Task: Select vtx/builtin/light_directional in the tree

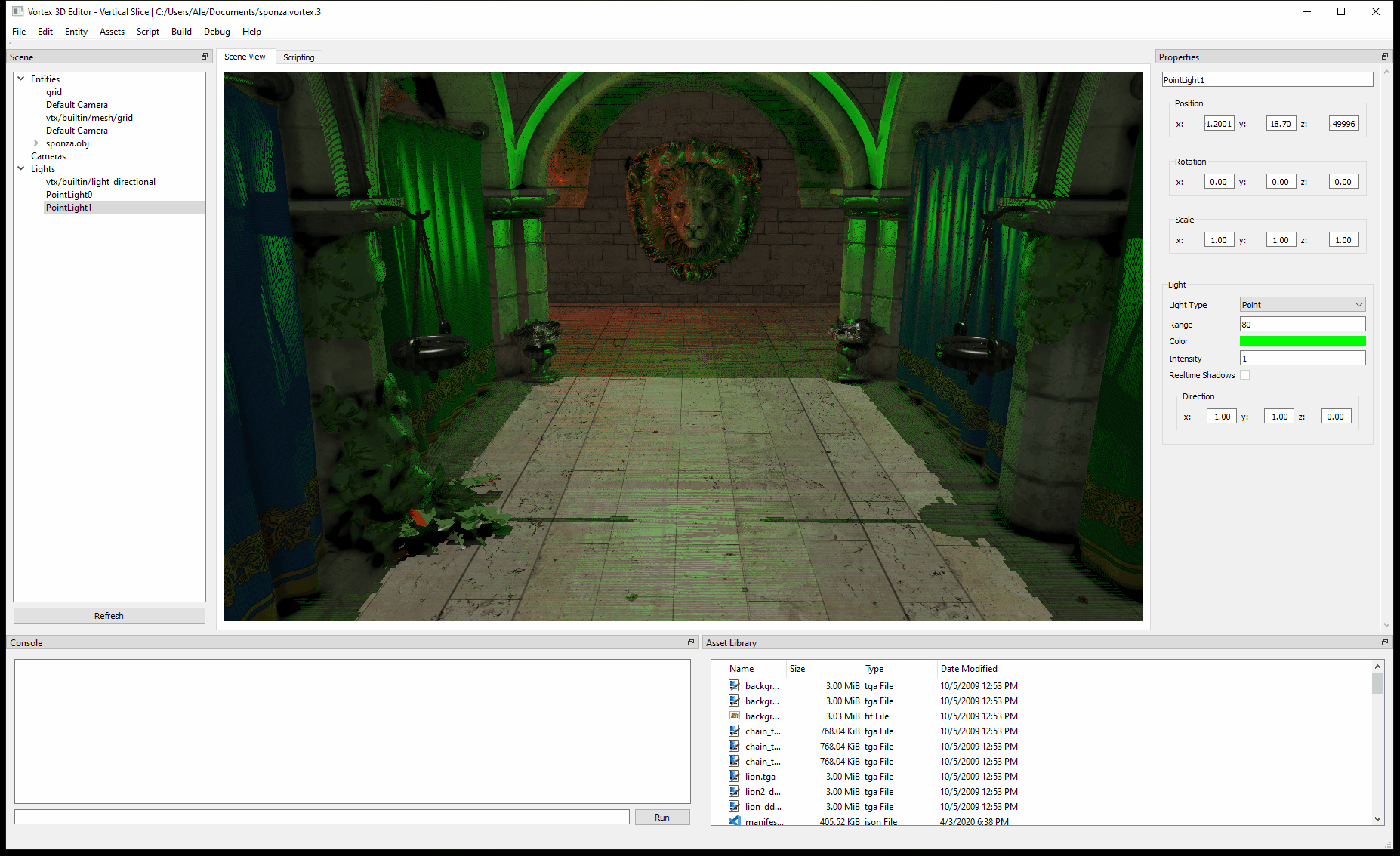Action: pyautogui.click(x=100, y=182)
